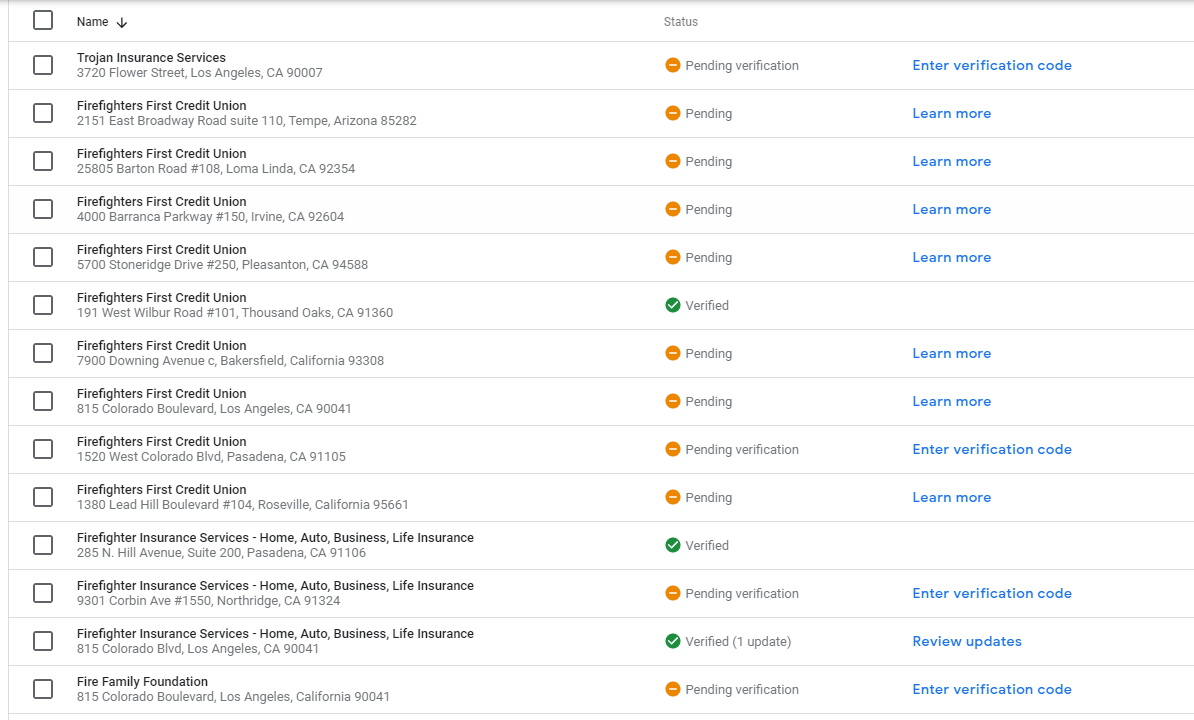Click orange pending icon for Roseville location

pyautogui.click(x=672, y=497)
